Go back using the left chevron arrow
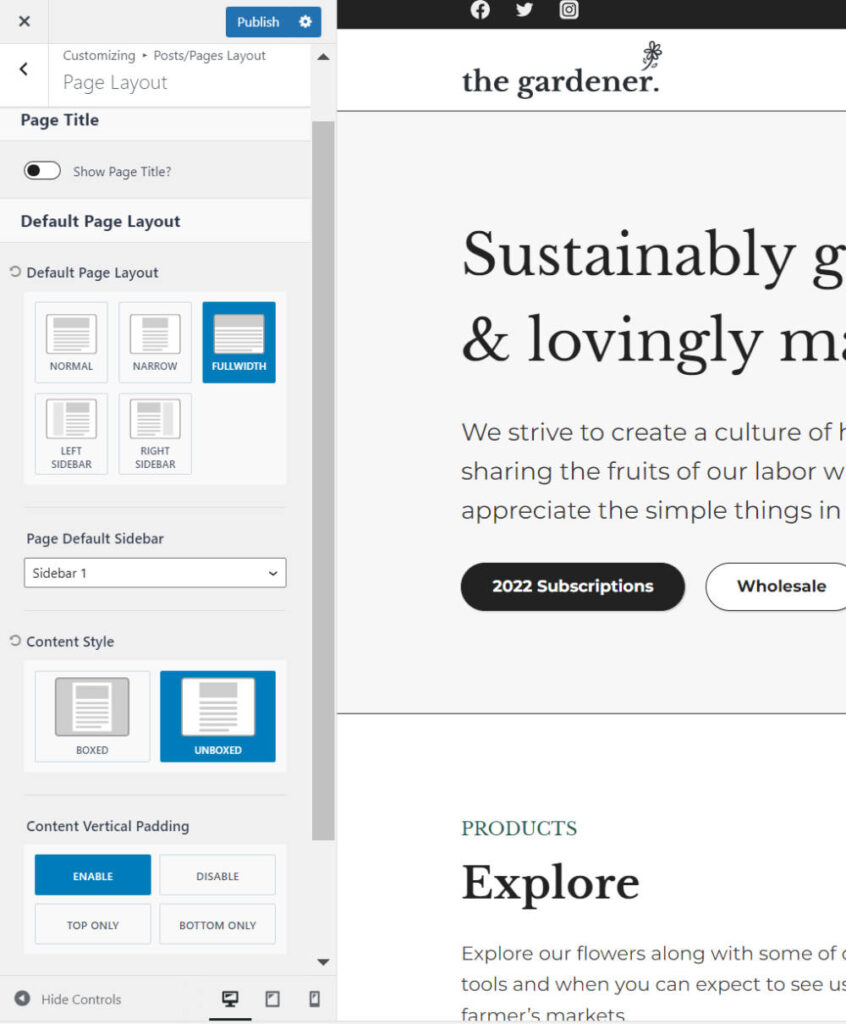This screenshot has width=846, height=1024. click(24, 69)
